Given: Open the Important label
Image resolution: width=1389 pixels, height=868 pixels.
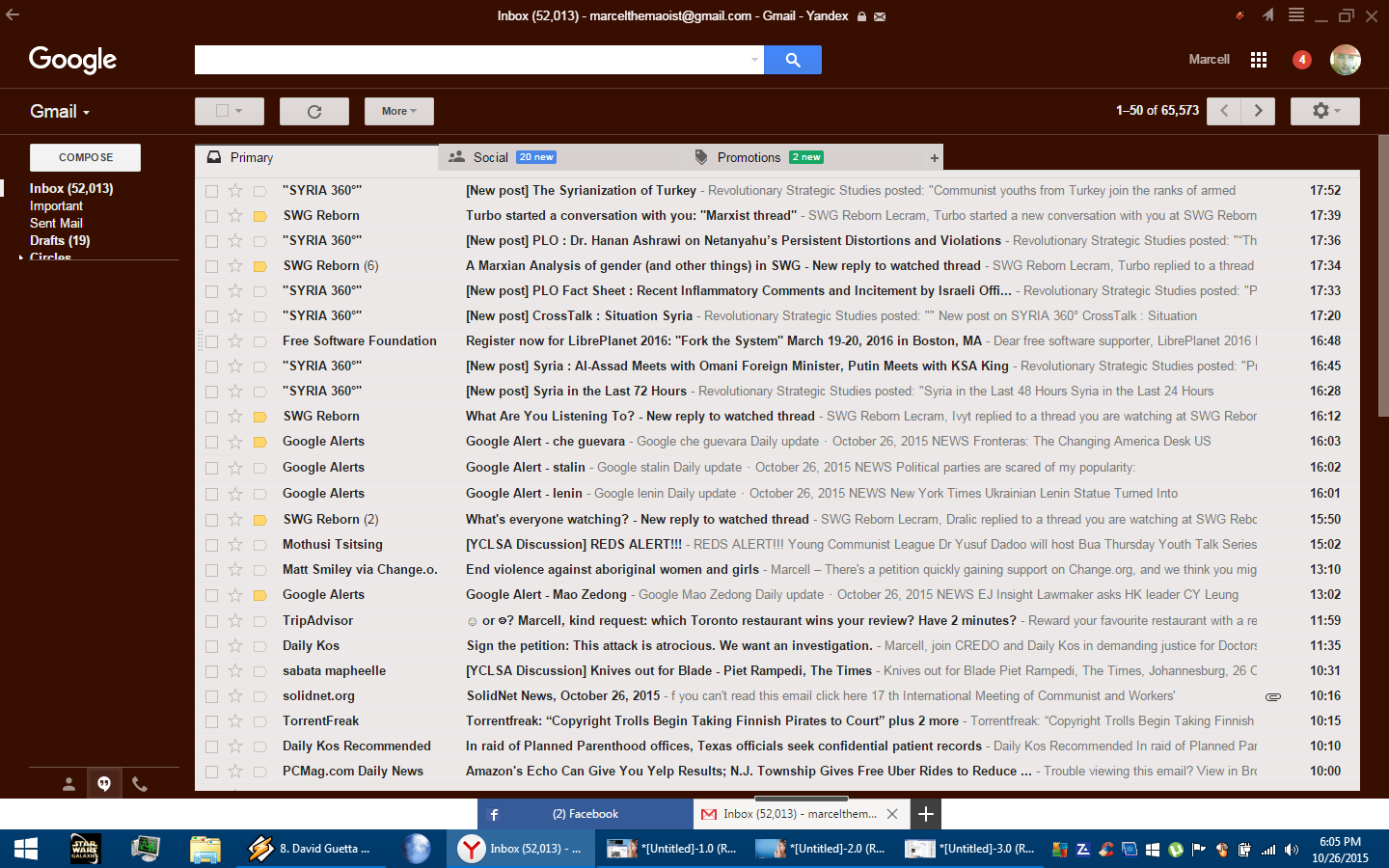Looking at the screenshot, I should [56, 206].
